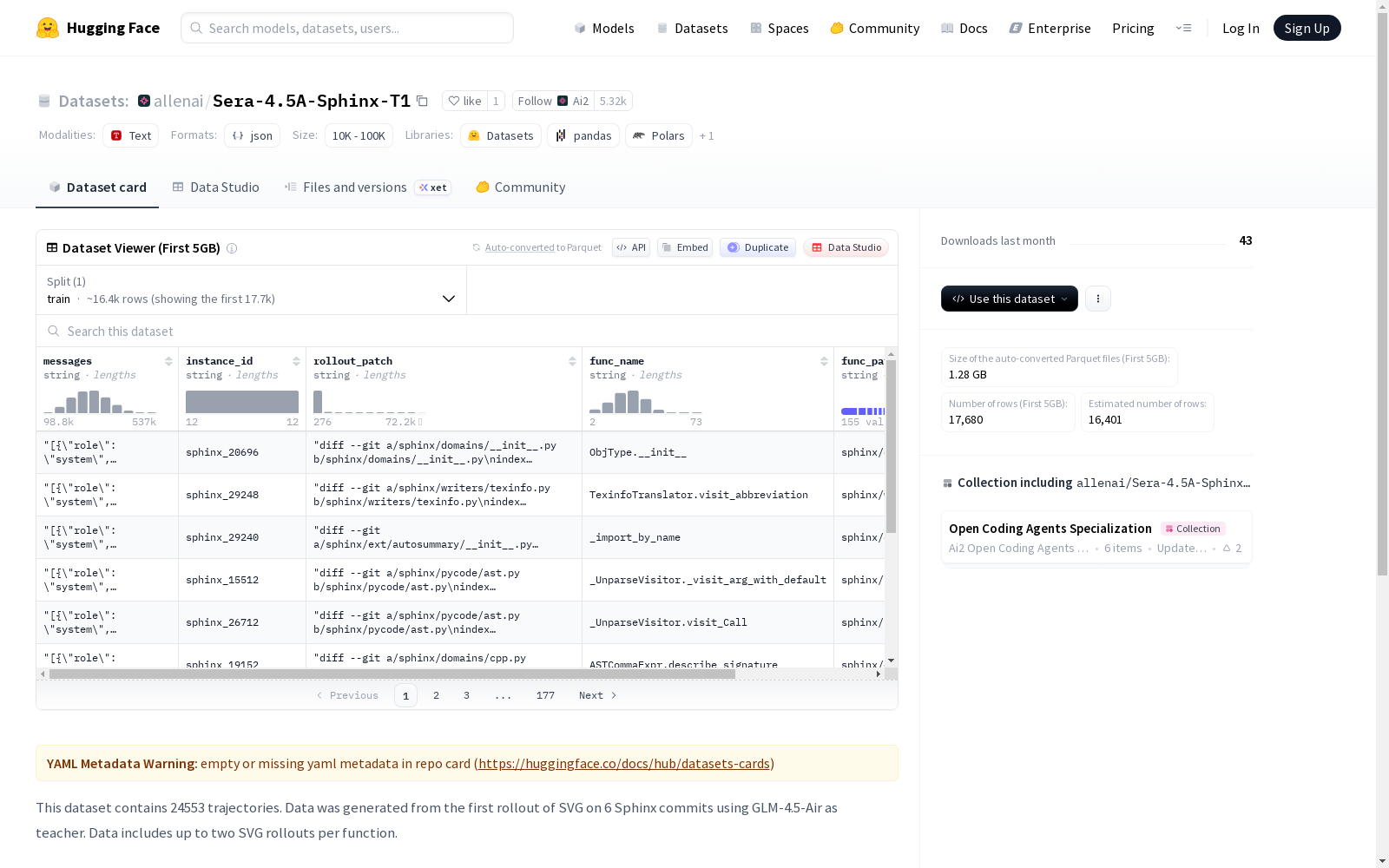Click the Hugging Face logo icon
1389x868 pixels.
click(x=48, y=28)
